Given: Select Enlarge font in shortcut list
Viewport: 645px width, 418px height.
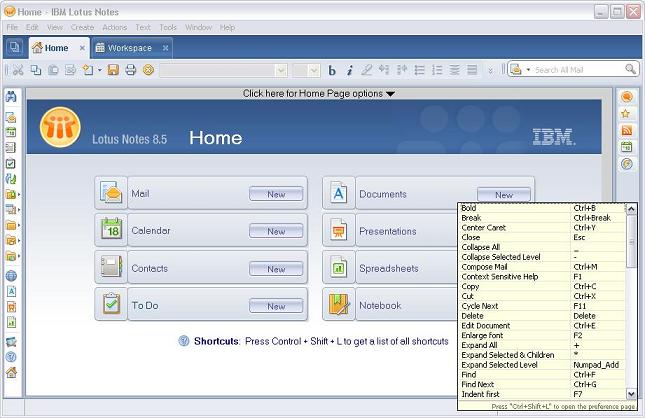Looking at the screenshot, I should pos(542,335).
